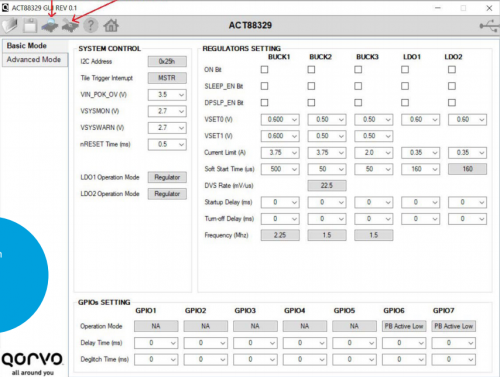Enable the ON Bit checkbox for BUCK1
Image resolution: width=500 pixels, height=377 pixels.
click(x=264, y=69)
